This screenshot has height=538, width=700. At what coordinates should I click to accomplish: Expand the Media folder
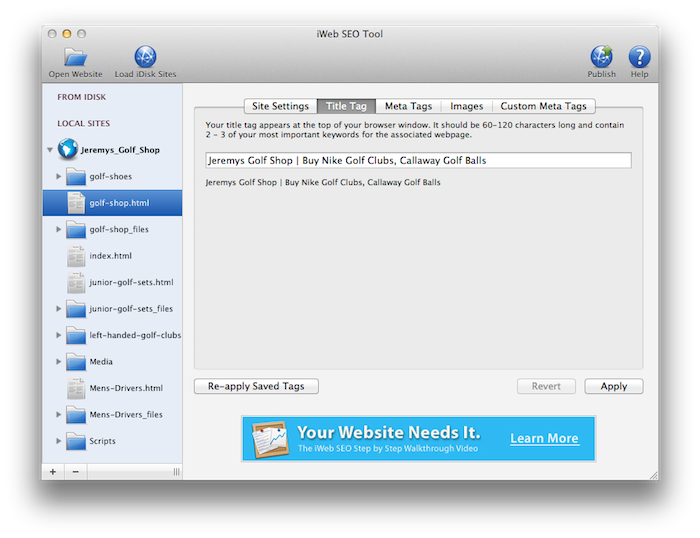58,362
